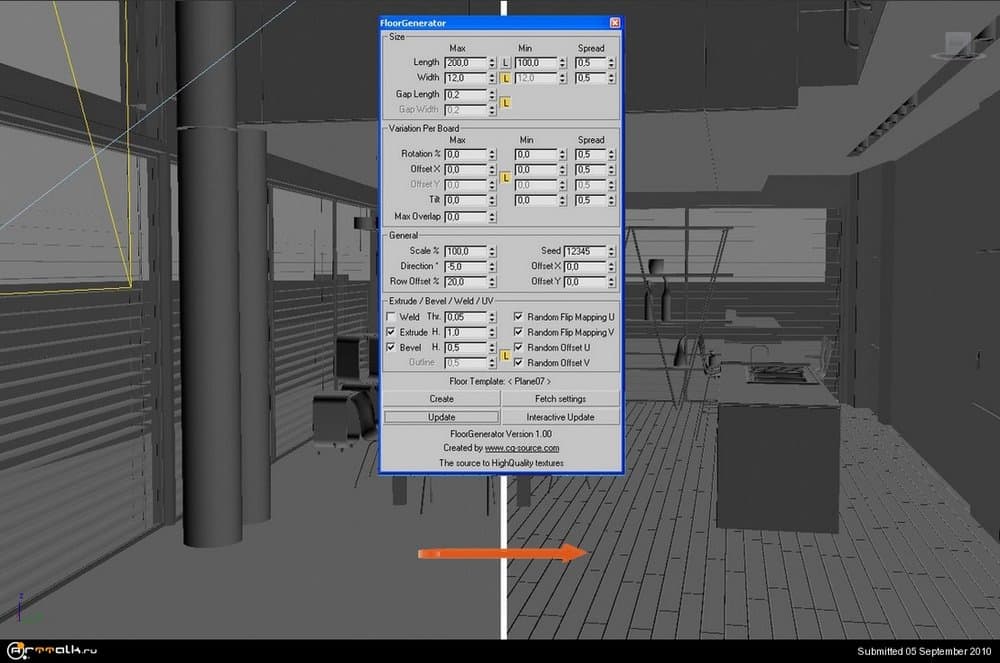Uncheck the Extrude checkbox
1000x663 pixels.
(391, 332)
